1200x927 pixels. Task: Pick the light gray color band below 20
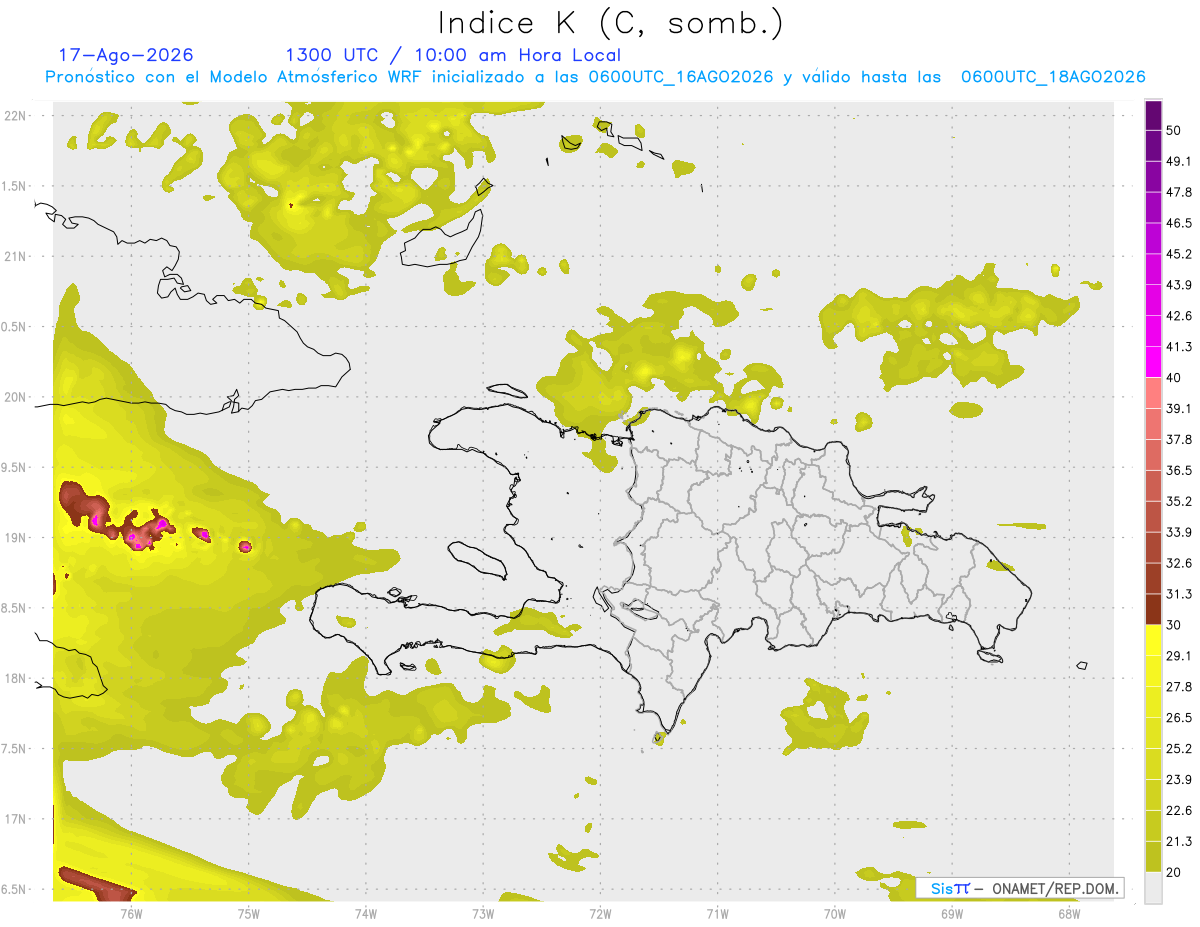pyautogui.click(x=1153, y=888)
